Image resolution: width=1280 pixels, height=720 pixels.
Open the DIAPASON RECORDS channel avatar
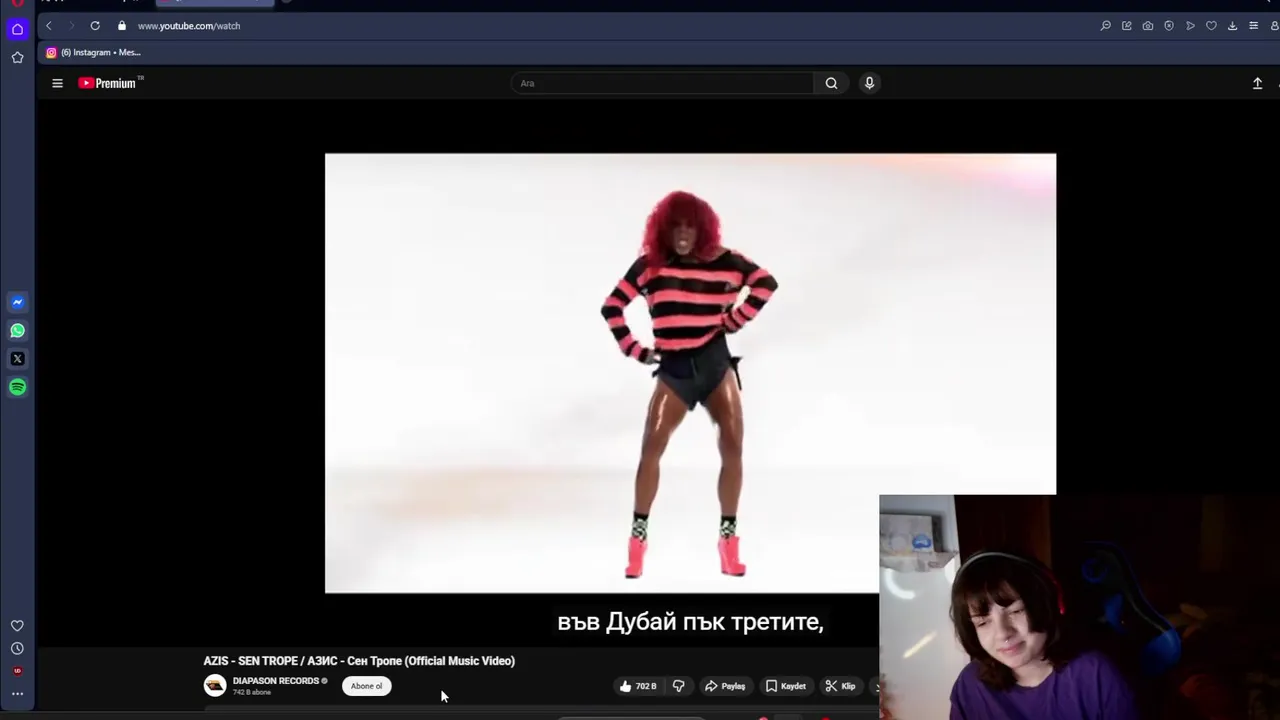pos(215,685)
